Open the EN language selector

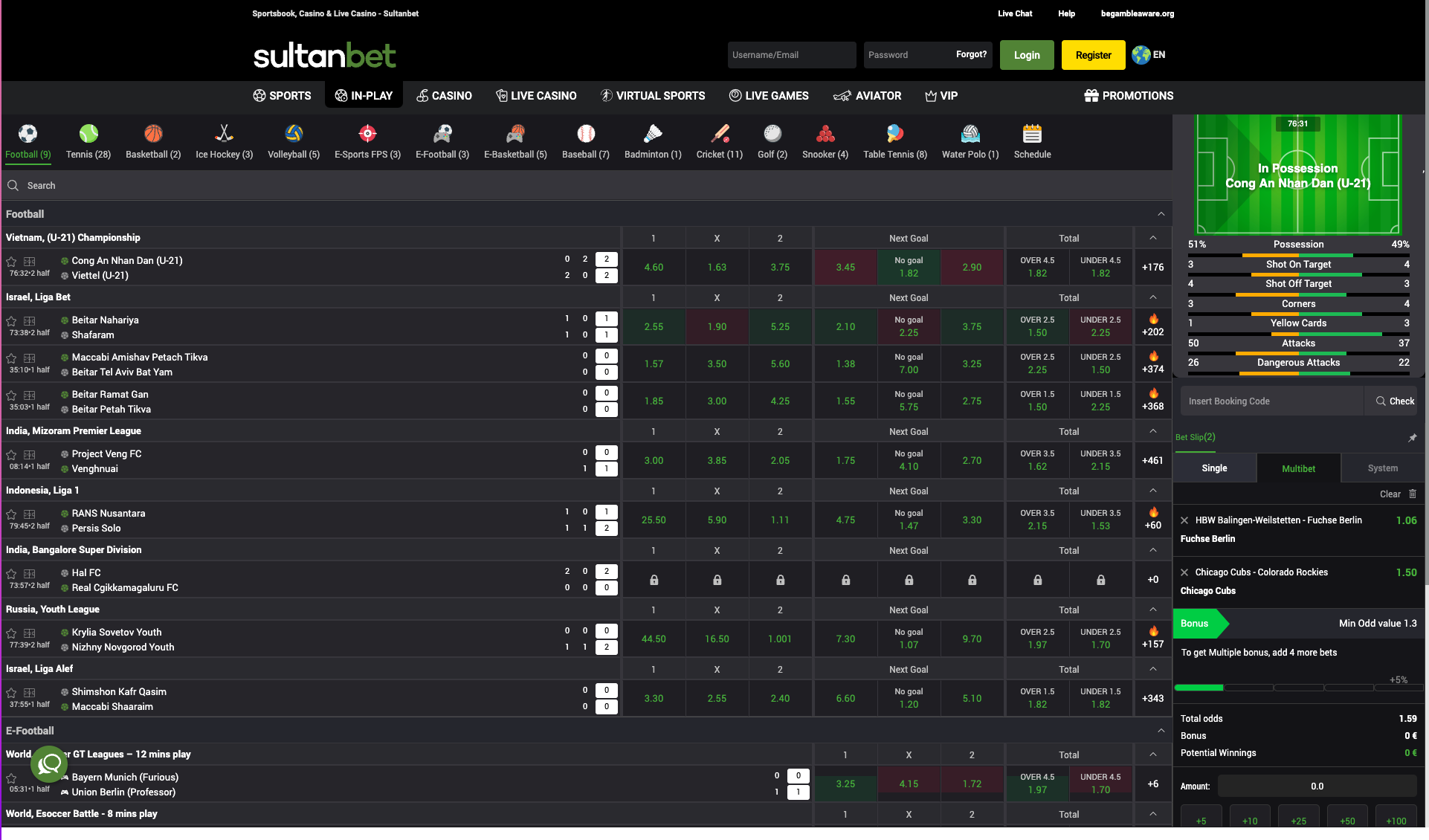click(1149, 55)
